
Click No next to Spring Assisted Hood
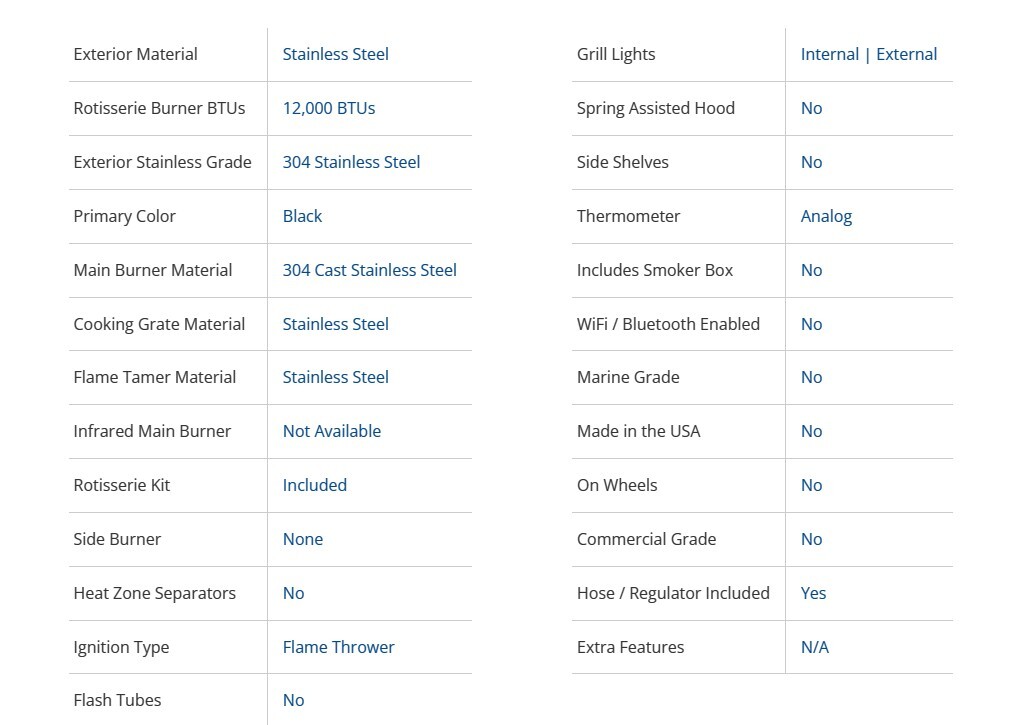811,108
